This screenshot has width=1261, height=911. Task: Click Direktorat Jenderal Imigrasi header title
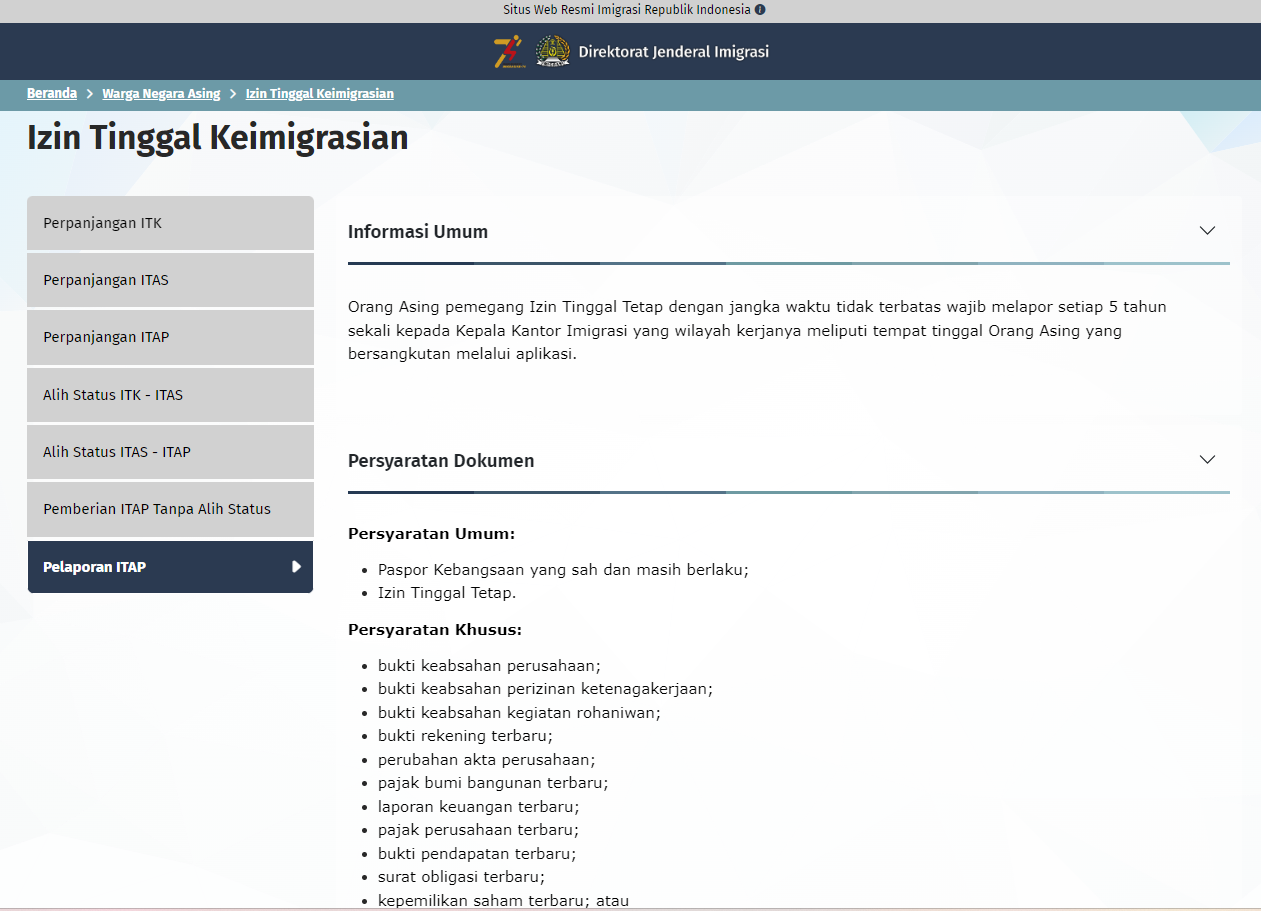(673, 52)
